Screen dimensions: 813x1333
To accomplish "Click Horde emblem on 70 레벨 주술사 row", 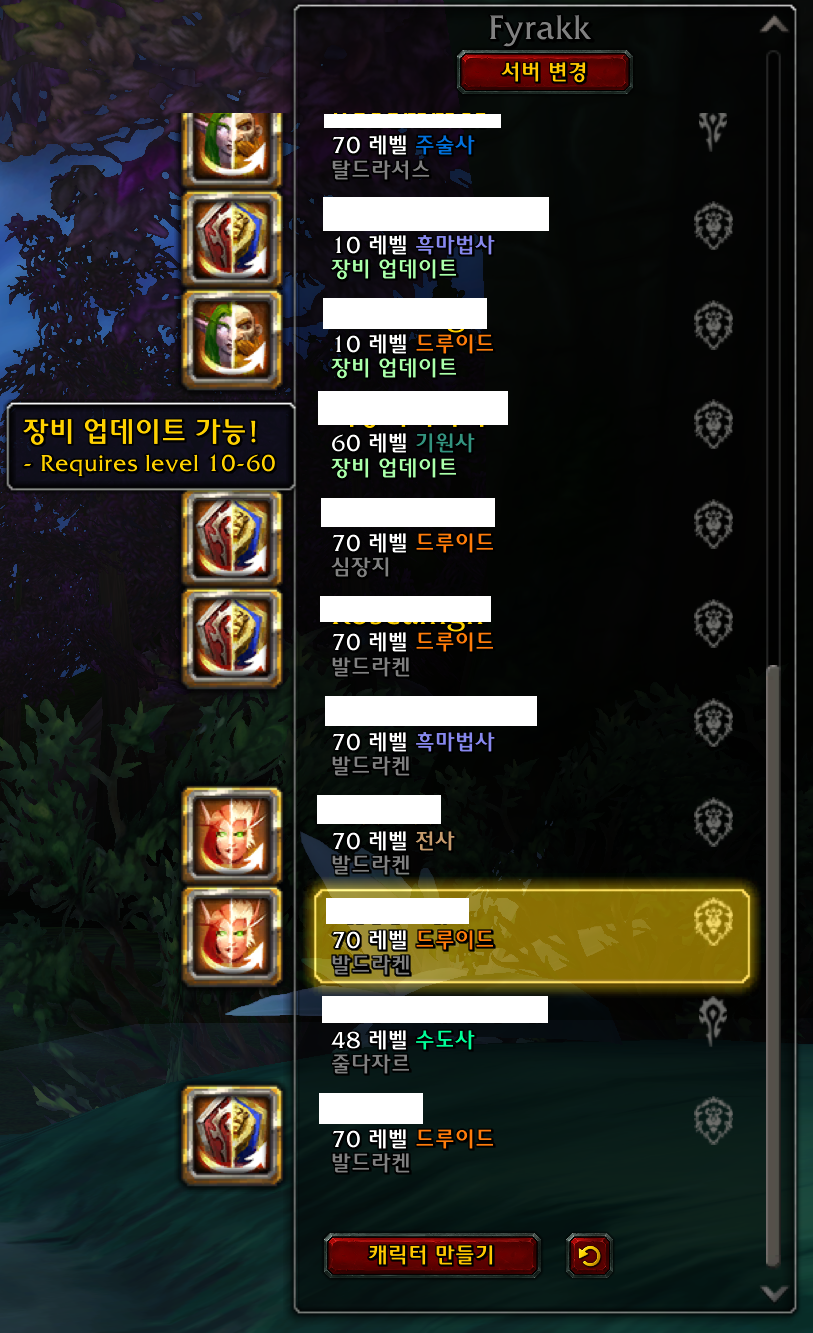I will [x=713, y=130].
